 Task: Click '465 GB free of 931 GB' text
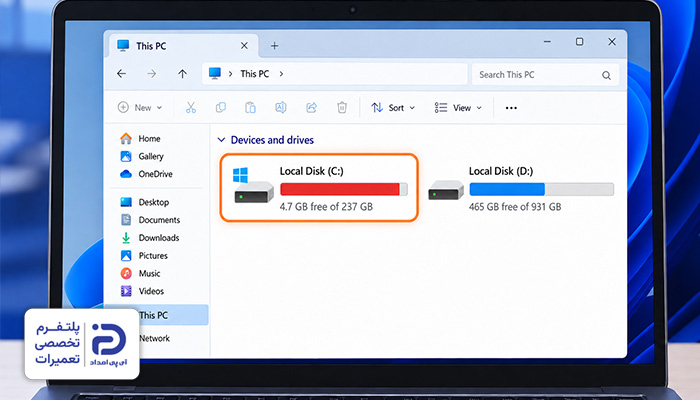(x=515, y=207)
